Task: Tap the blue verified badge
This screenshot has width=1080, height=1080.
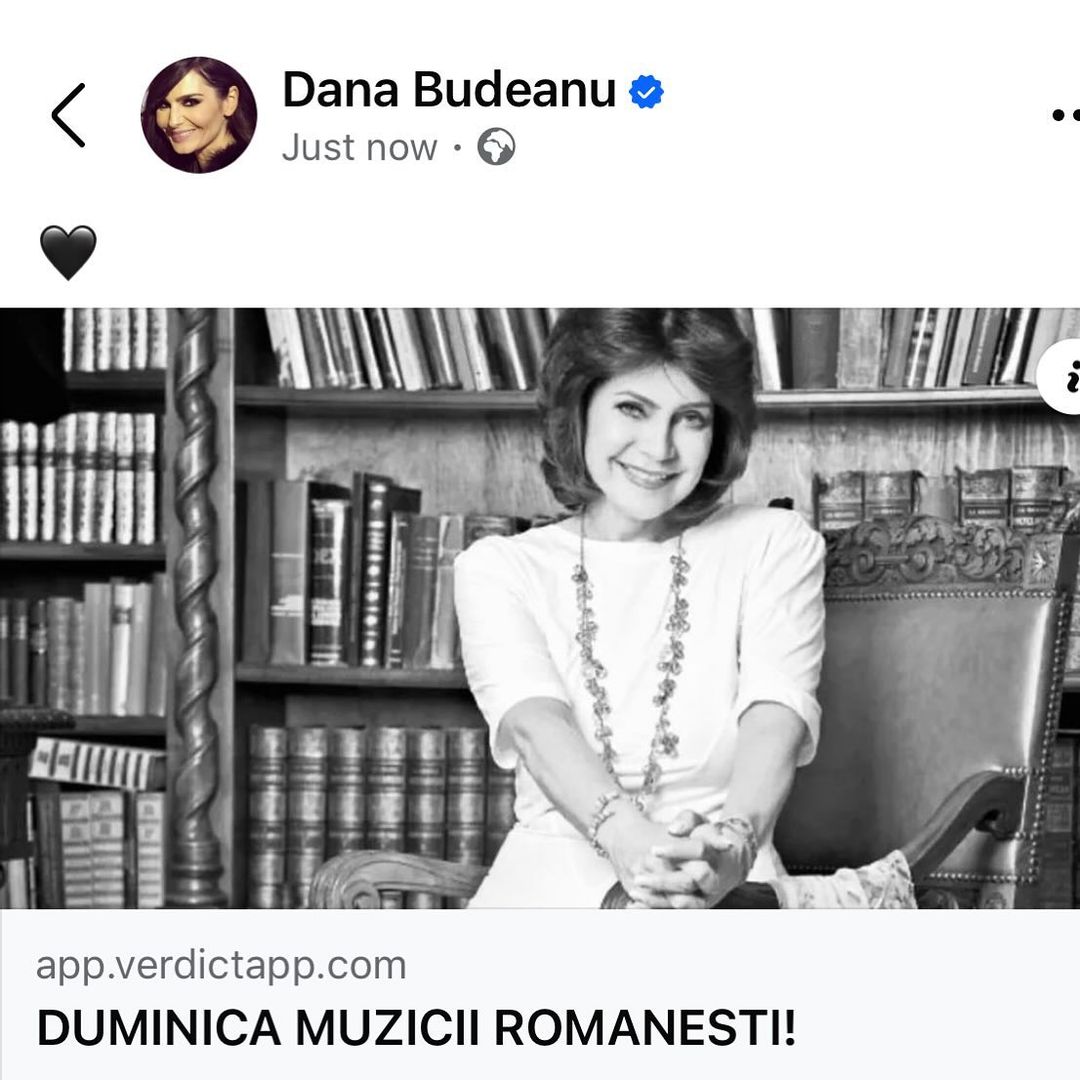Action: tap(646, 92)
